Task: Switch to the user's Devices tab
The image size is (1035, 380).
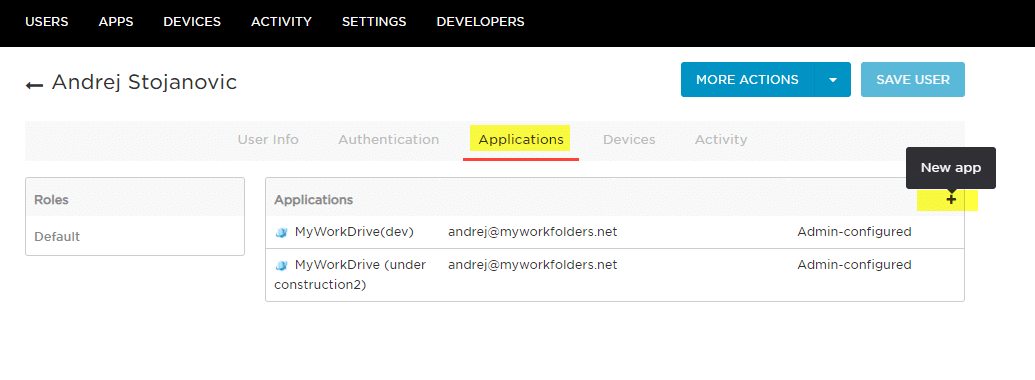Action: tap(629, 140)
